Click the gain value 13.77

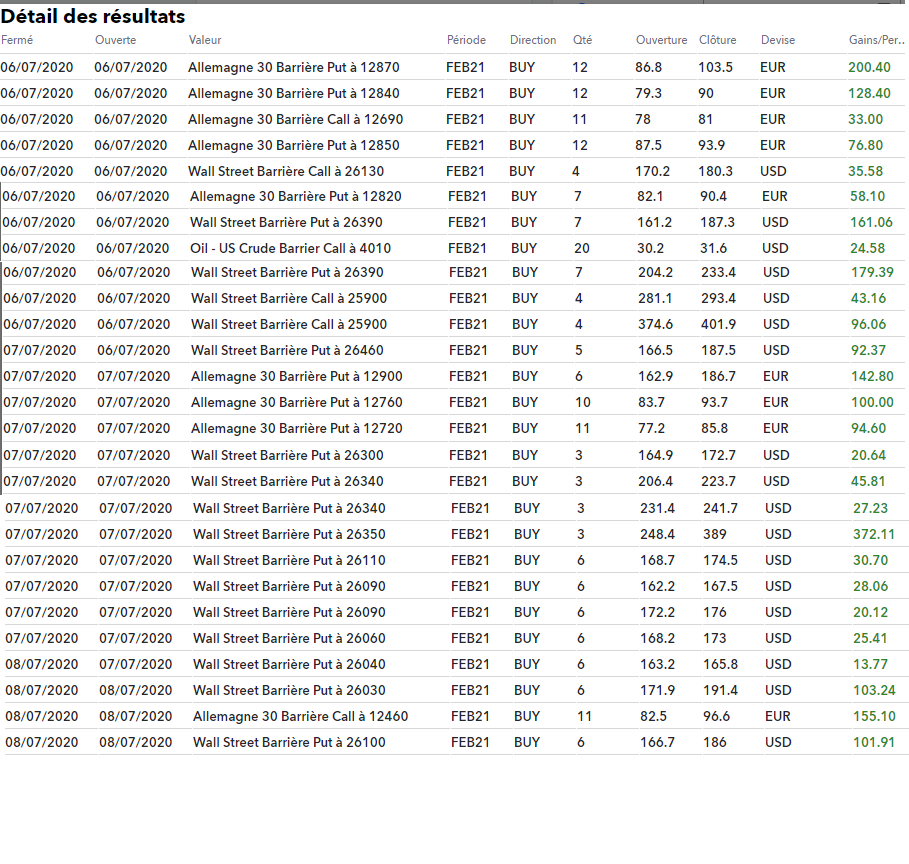870,665
